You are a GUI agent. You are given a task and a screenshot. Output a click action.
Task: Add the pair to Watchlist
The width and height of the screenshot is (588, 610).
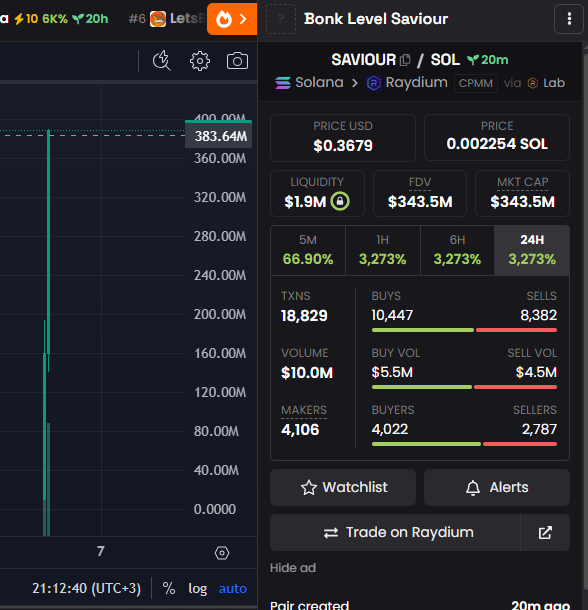click(343, 487)
